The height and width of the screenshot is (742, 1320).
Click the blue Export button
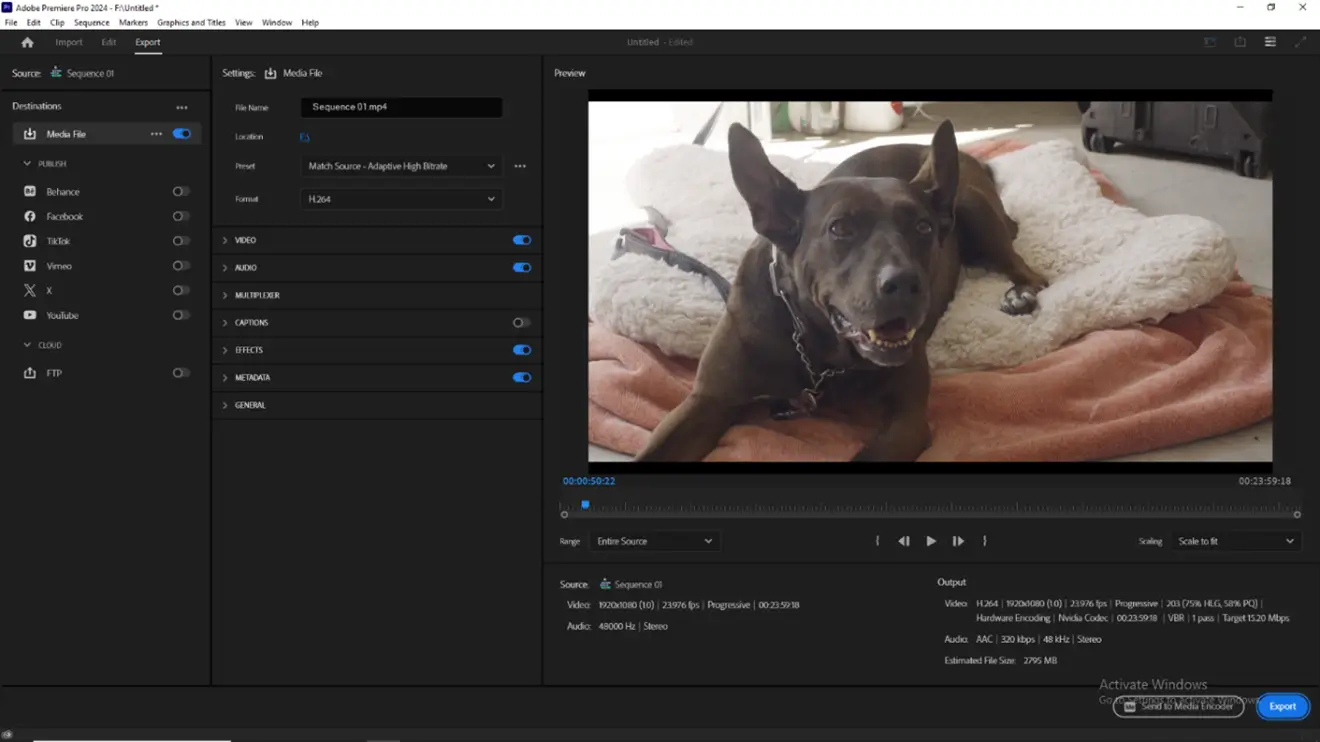(x=1282, y=706)
